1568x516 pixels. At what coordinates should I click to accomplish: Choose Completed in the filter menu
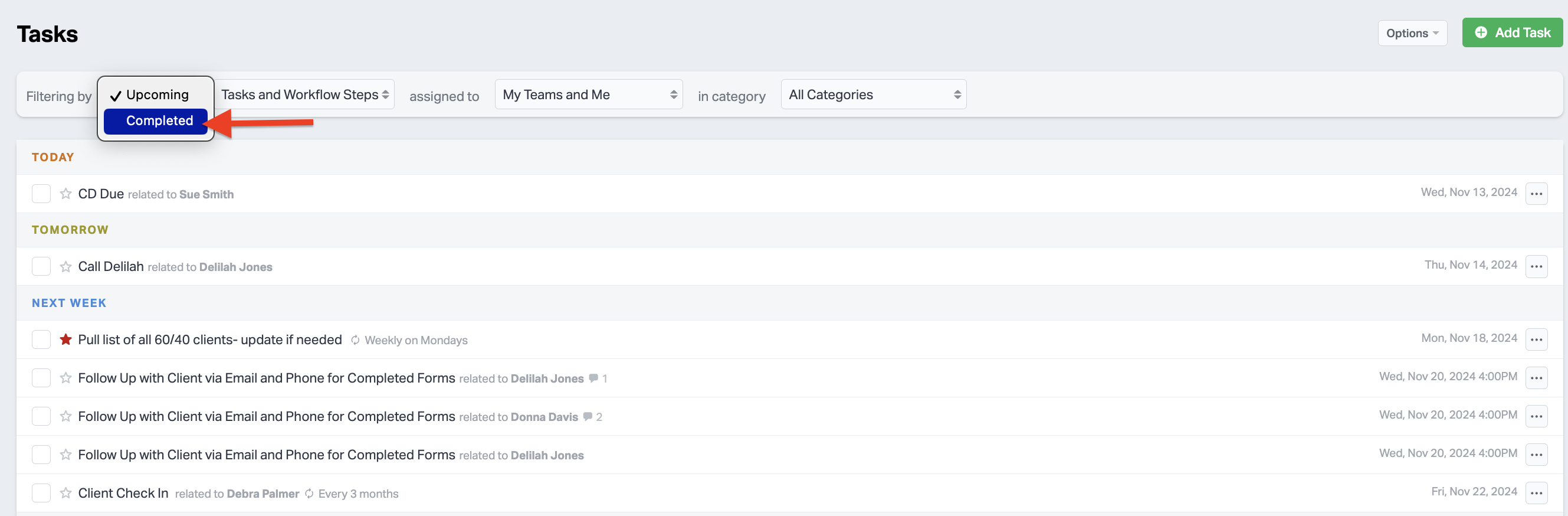click(x=156, y=120)
